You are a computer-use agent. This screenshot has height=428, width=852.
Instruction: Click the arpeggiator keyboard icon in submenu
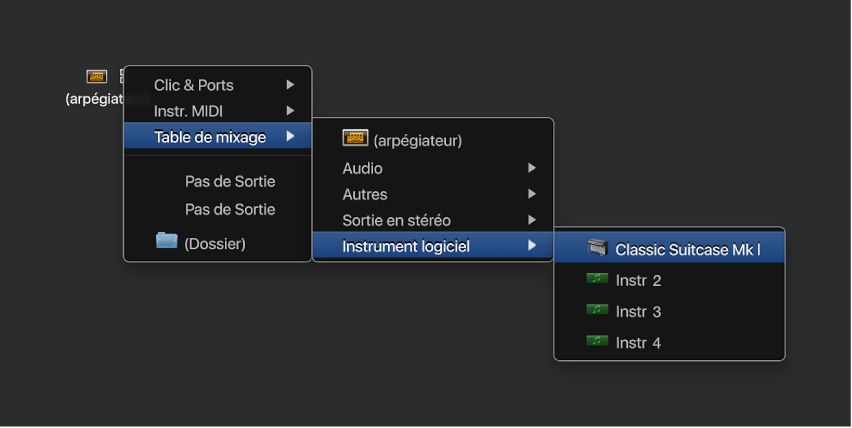coord(355,139)
